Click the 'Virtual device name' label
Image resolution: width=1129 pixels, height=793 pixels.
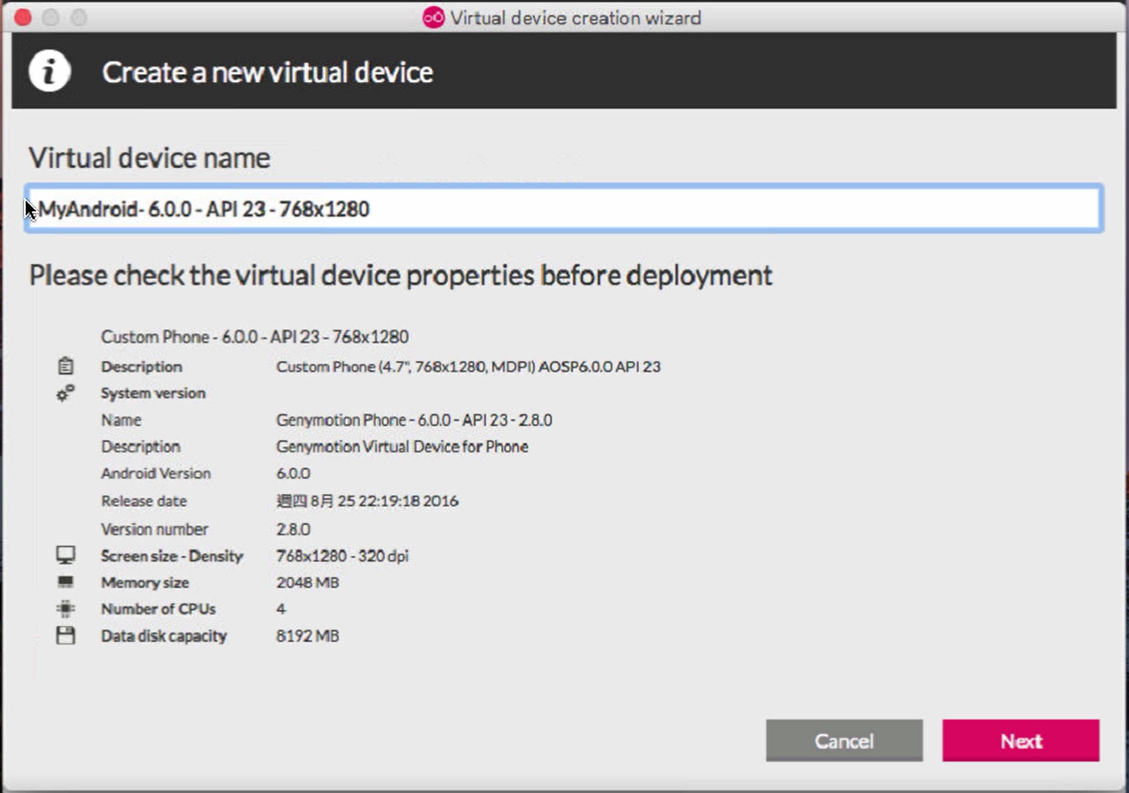pos(149,158)
